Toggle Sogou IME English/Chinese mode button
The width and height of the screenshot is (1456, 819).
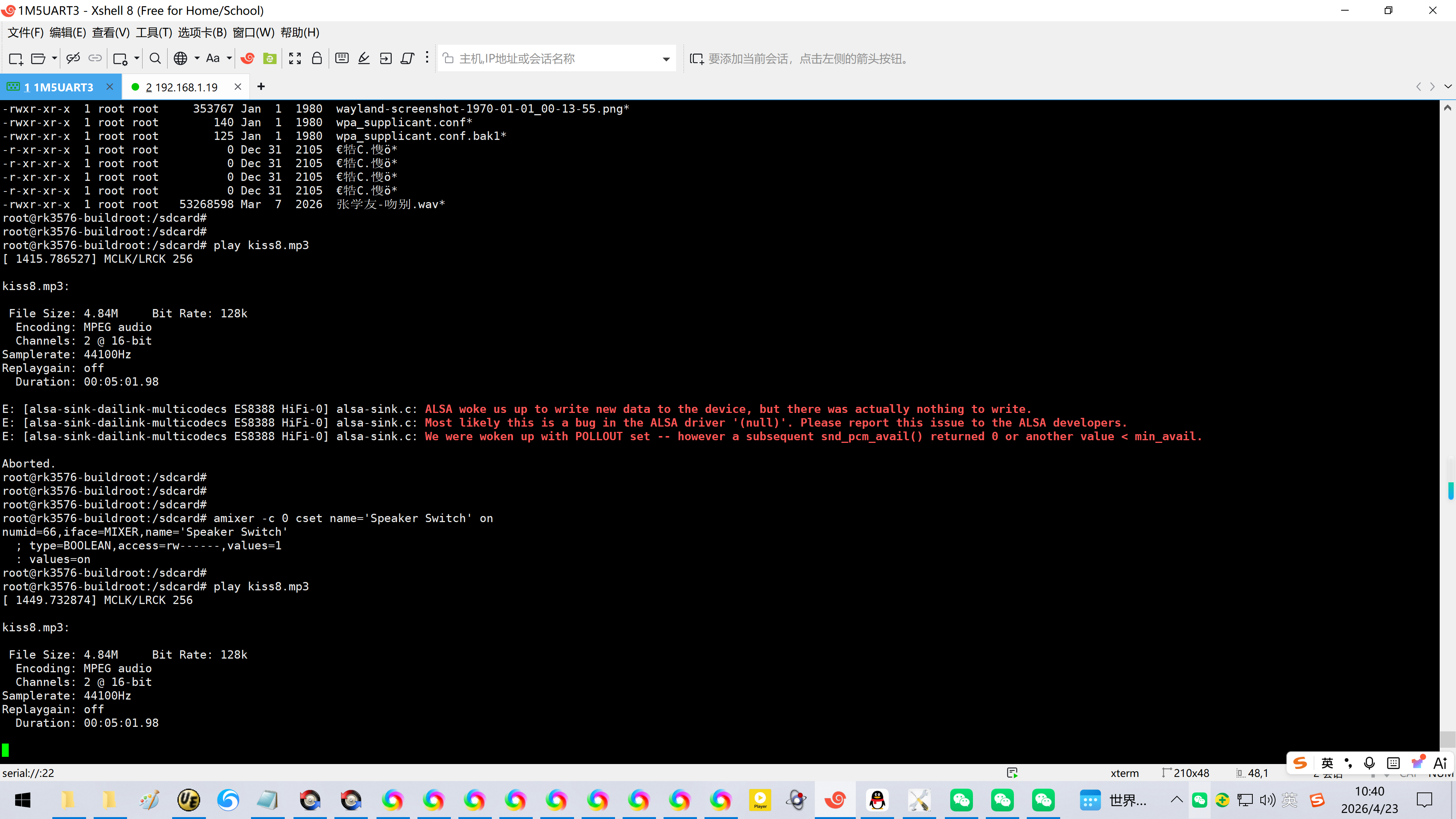click(1328, 763)
